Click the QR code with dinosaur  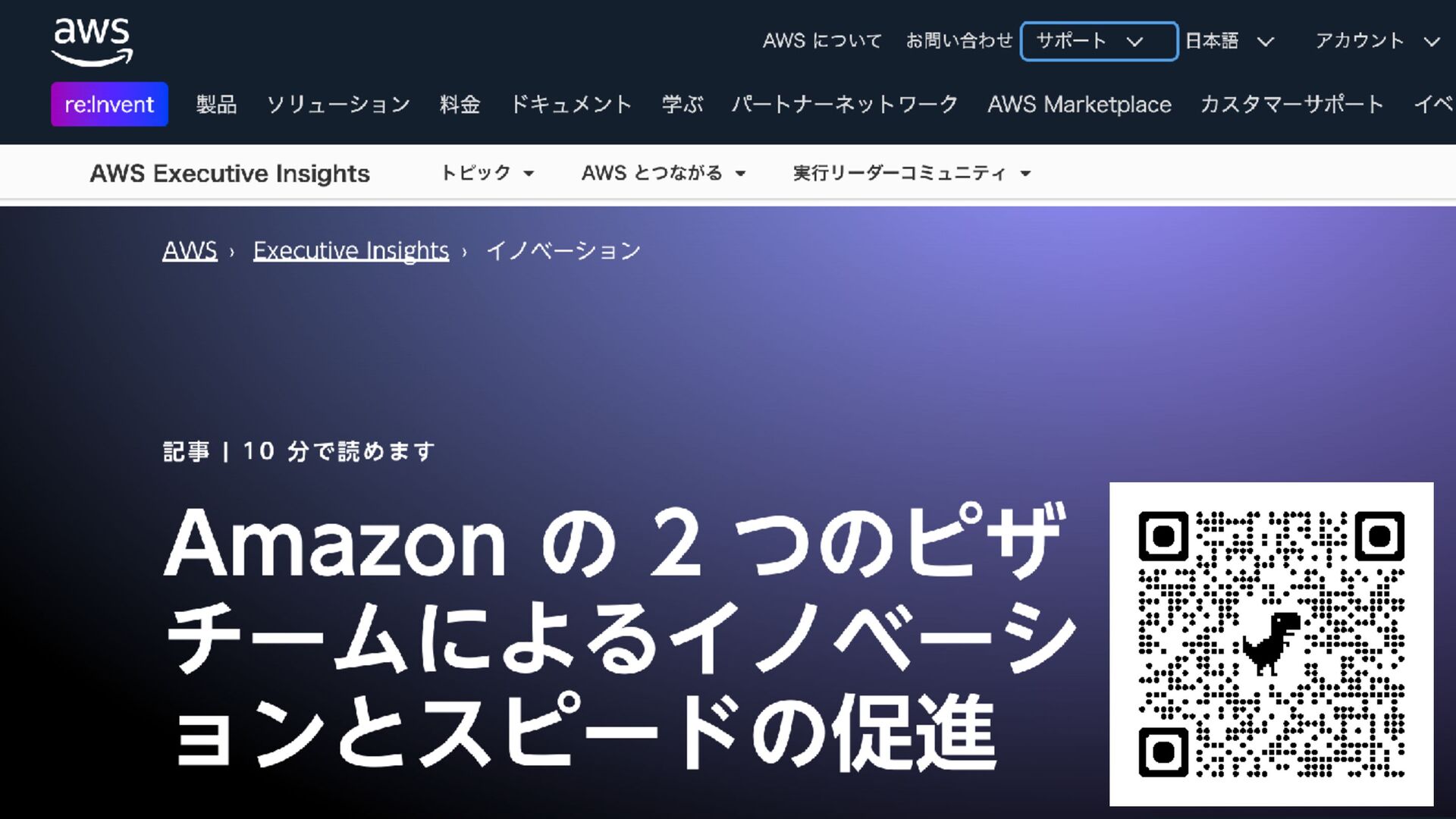1271,644
